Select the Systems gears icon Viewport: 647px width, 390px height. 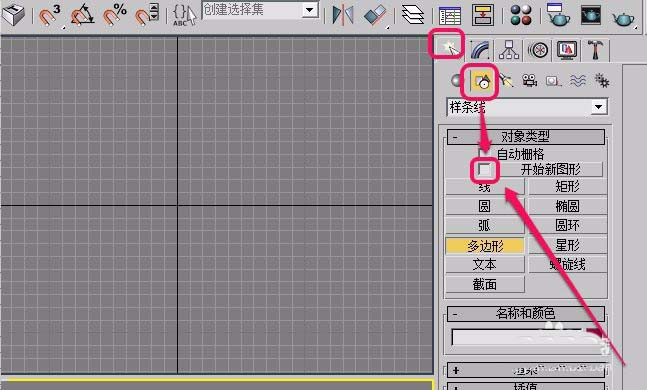pos(602,80)
